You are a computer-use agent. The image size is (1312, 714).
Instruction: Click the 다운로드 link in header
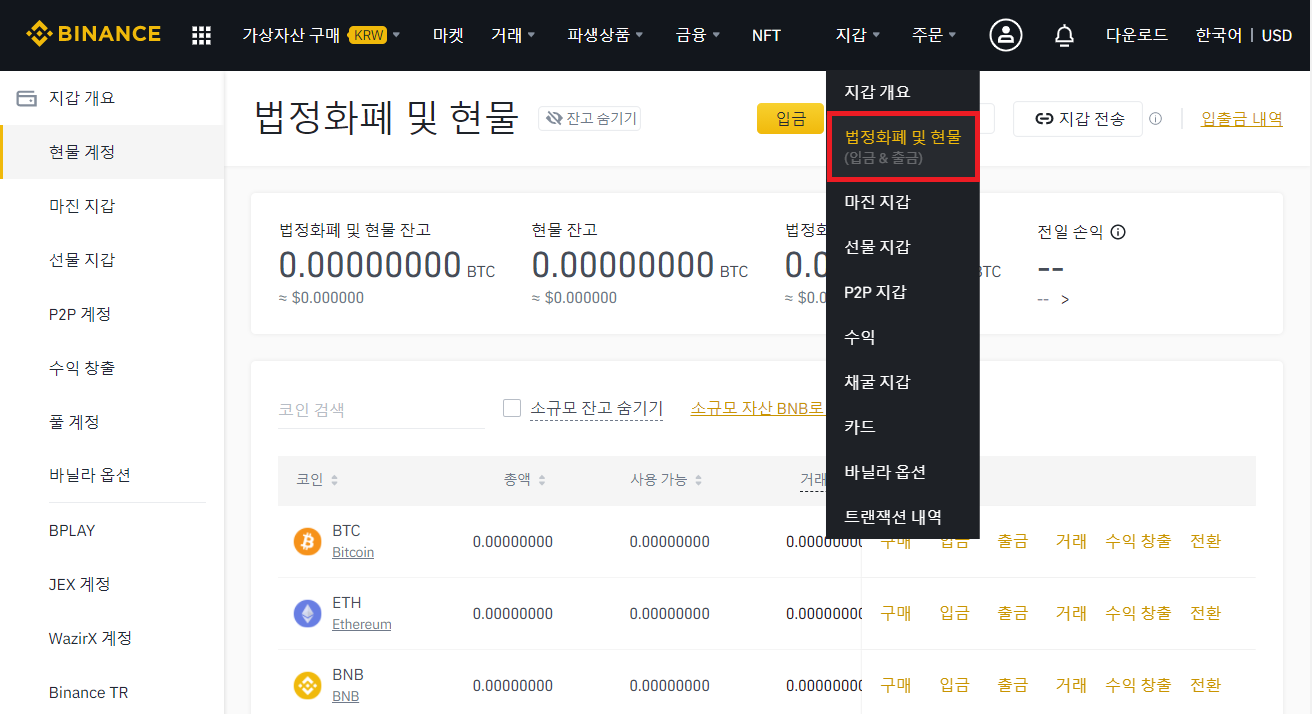pos(1137,35)
